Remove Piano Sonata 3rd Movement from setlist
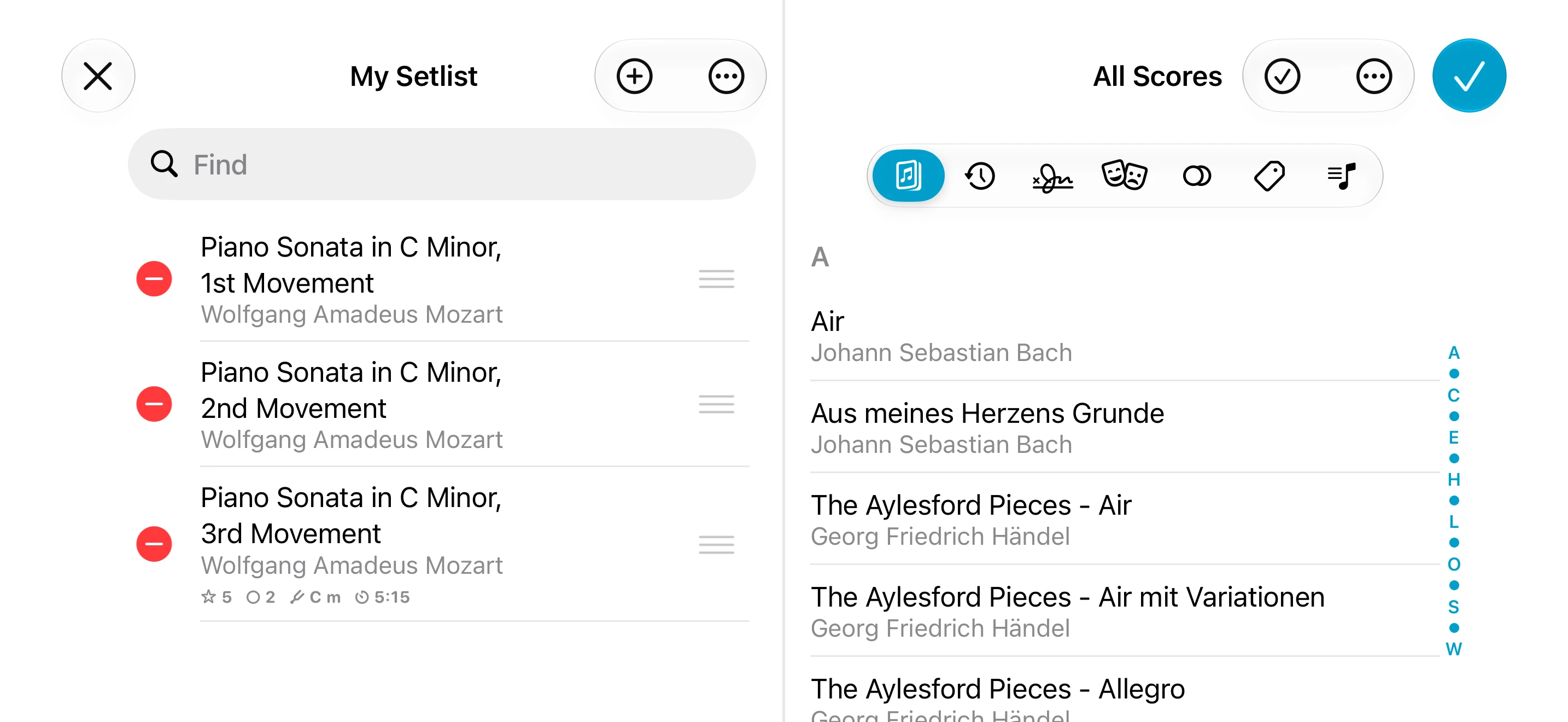Viewport: 1568px width, 722px height. pos(154,544)
